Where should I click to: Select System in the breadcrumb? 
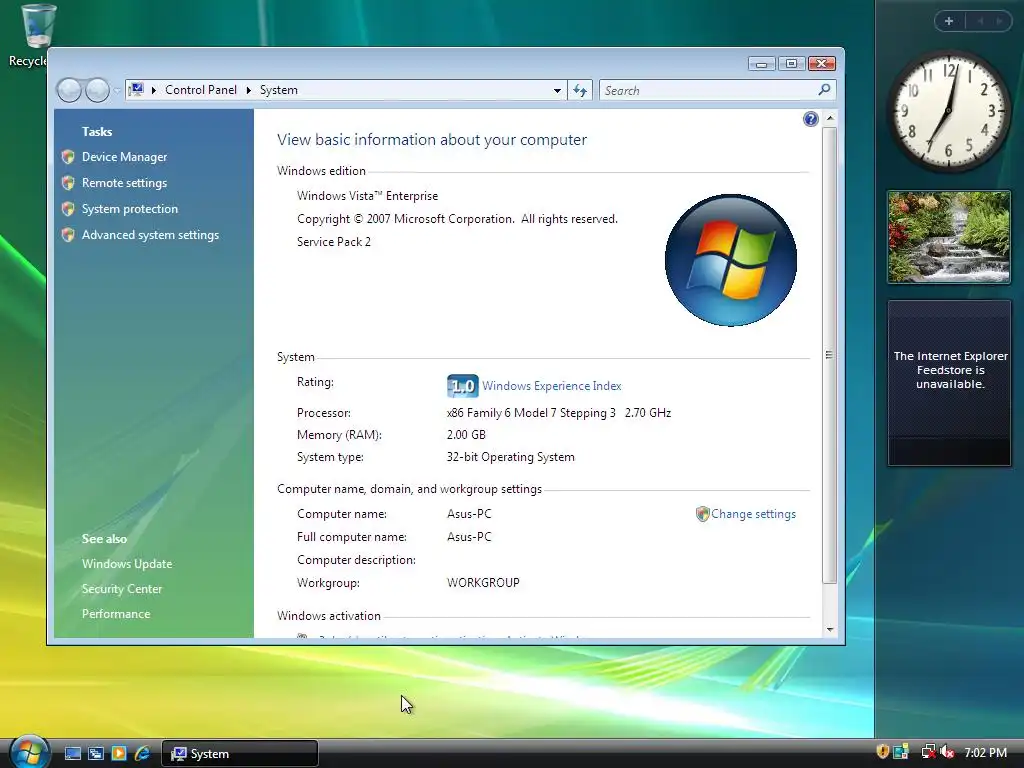pos(279,90)
